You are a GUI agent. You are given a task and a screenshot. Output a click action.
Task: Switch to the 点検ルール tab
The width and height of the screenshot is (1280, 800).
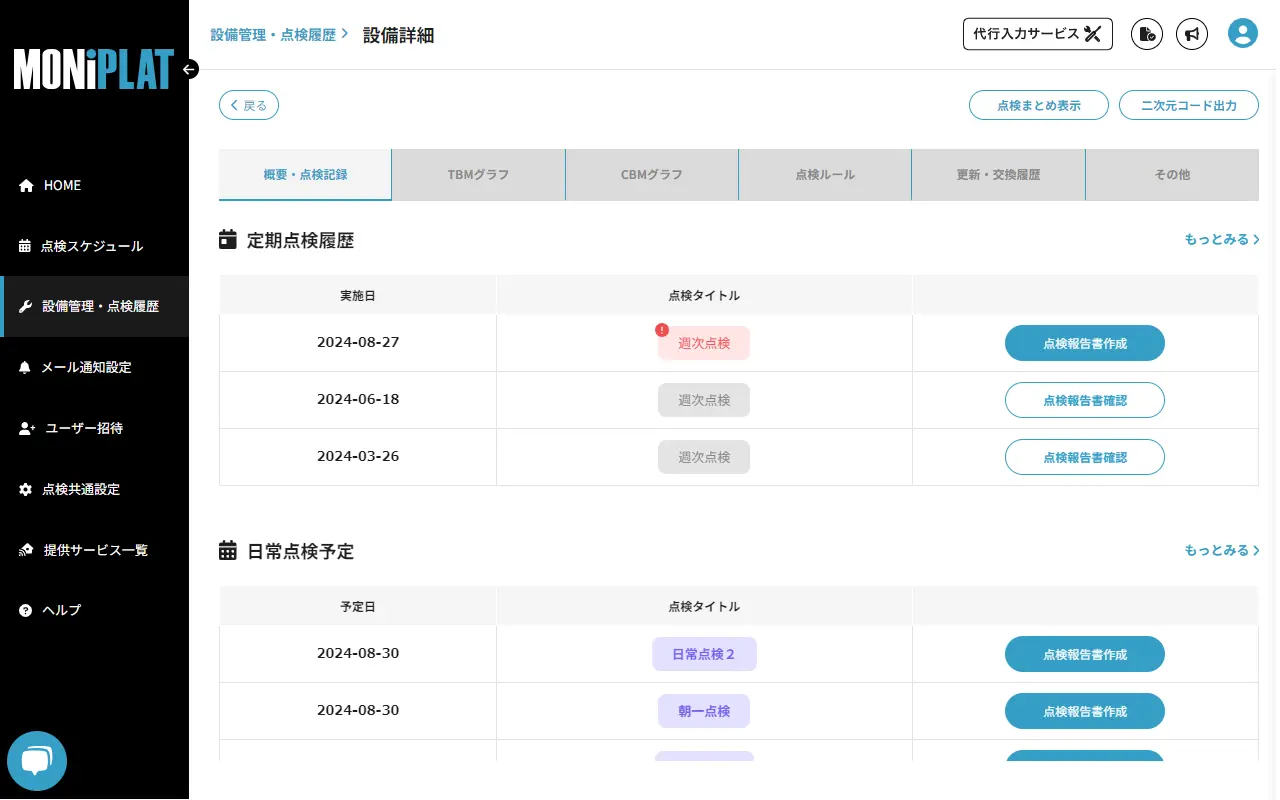point(825,175)
